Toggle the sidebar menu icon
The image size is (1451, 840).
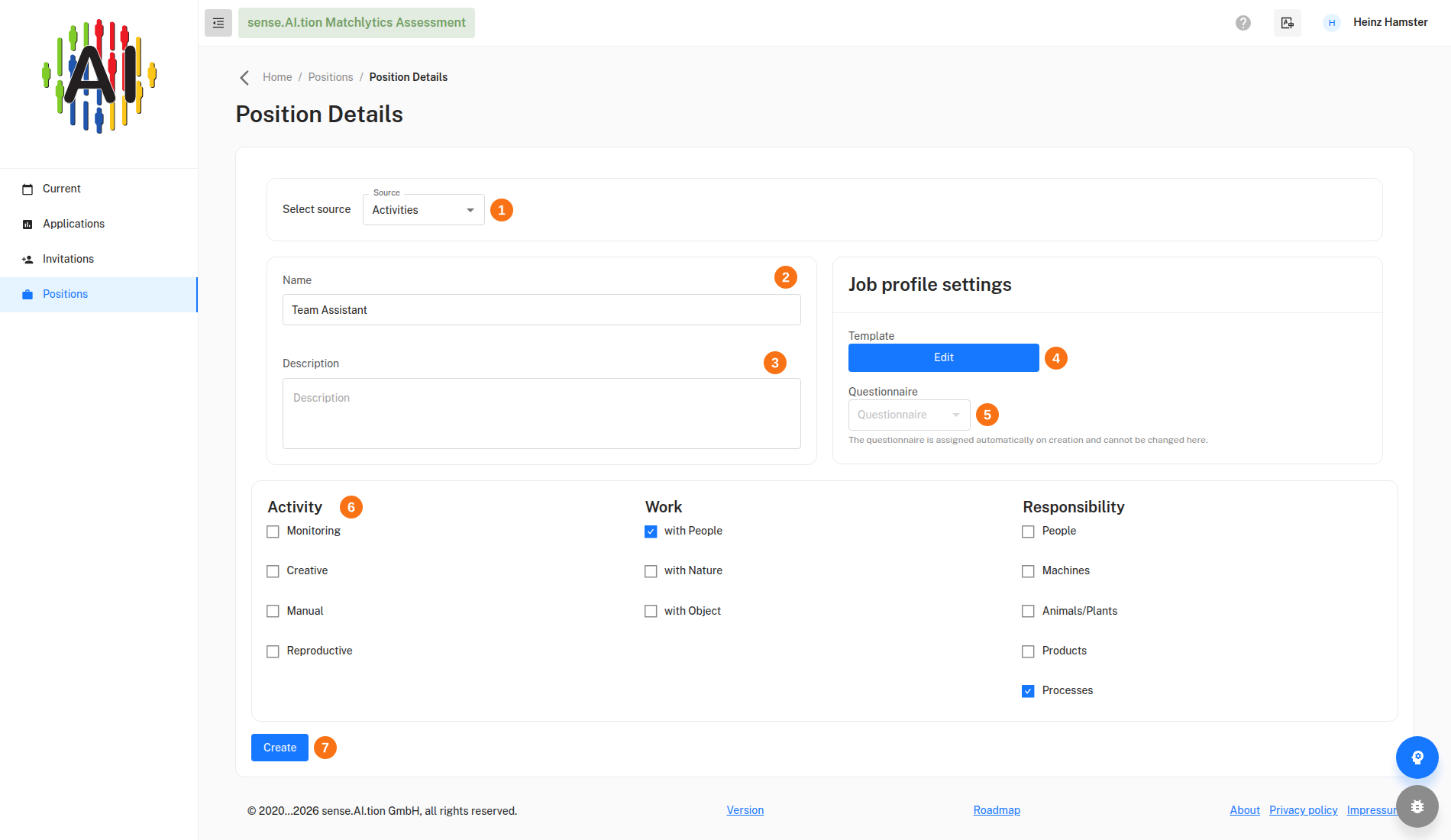click(x=218, y=23)
